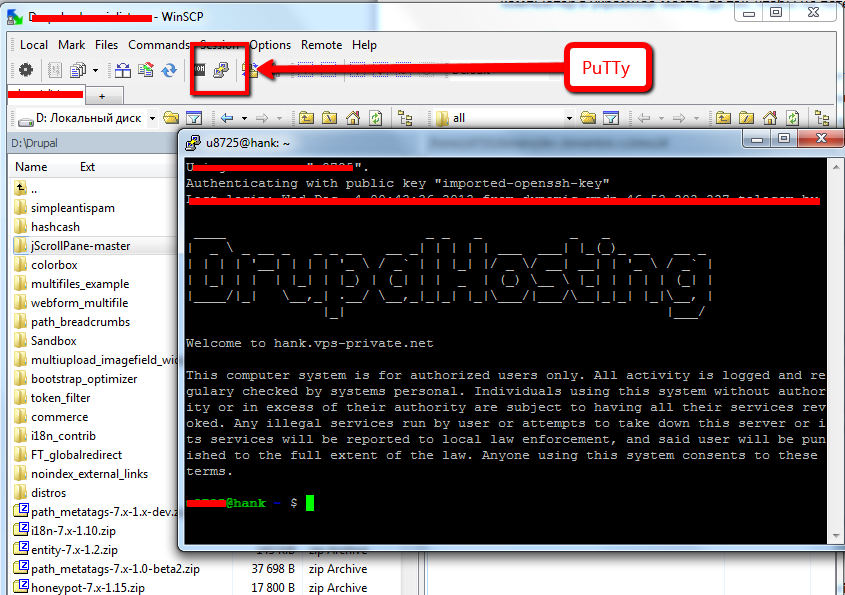Click the D:\Drupal local path label
This screenshot has width=845, height=595.
click(34, 143)
